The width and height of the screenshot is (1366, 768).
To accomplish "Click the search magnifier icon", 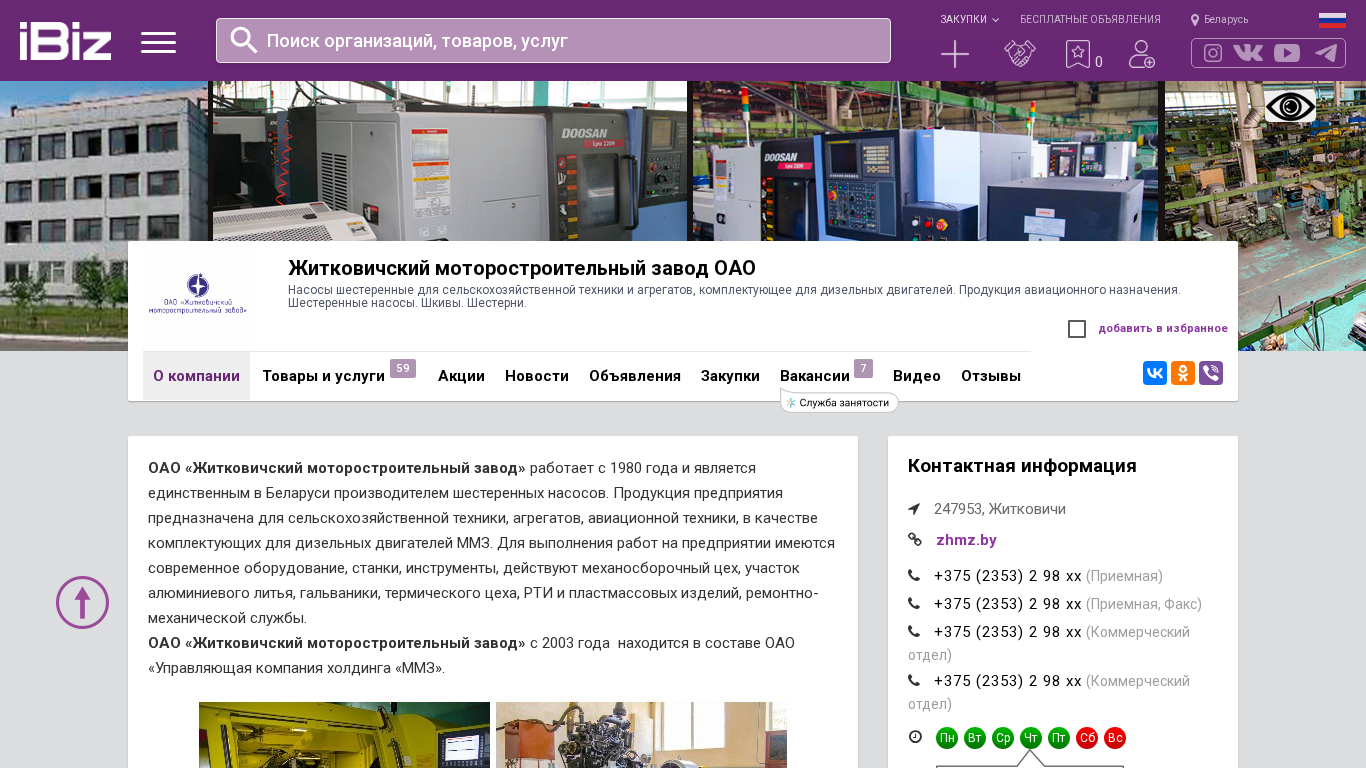I will pyautogui.click(x=244, y=40).
